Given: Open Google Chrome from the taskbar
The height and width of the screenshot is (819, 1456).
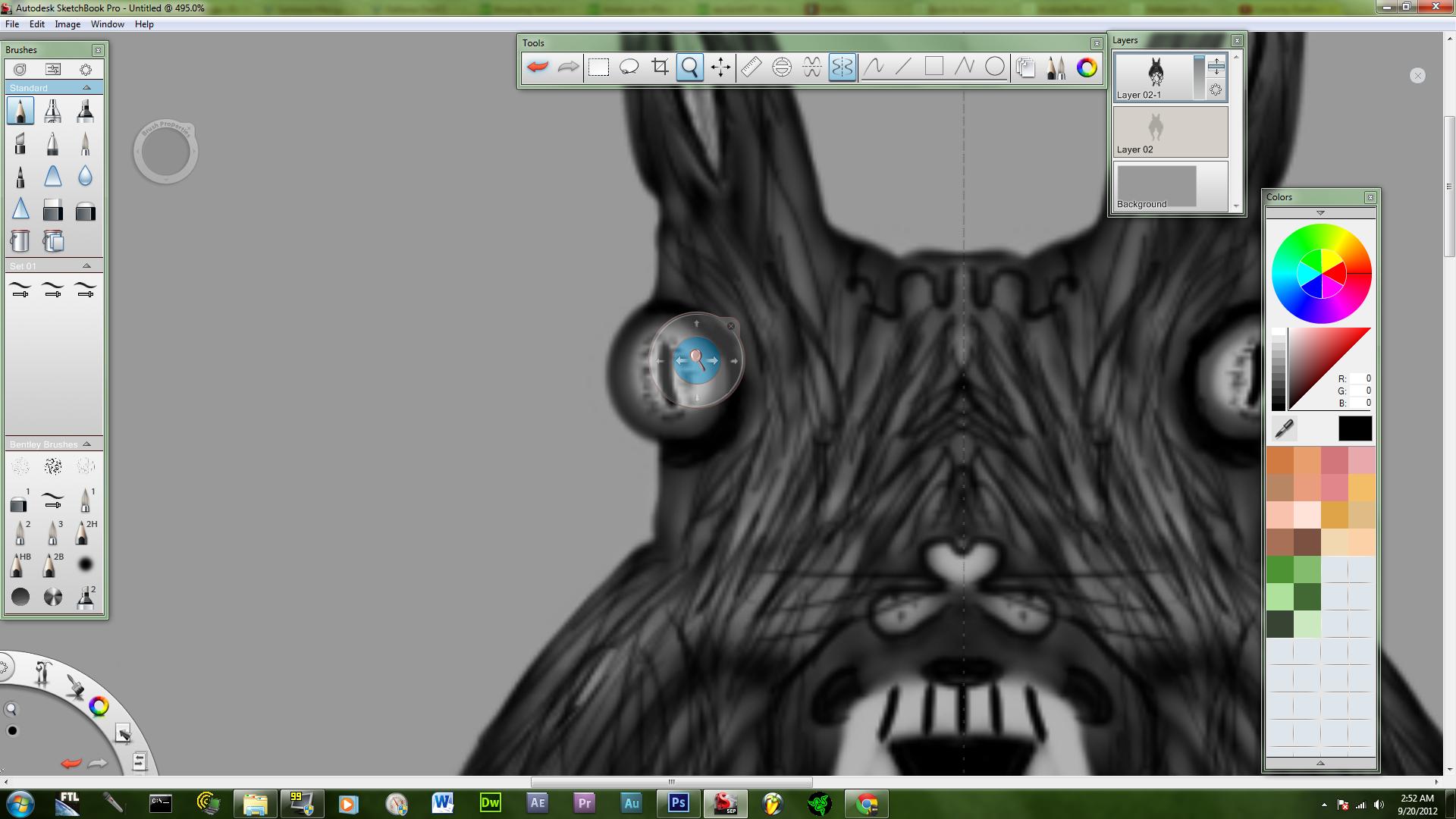Looking at the screenshot, I should point(867,803).
